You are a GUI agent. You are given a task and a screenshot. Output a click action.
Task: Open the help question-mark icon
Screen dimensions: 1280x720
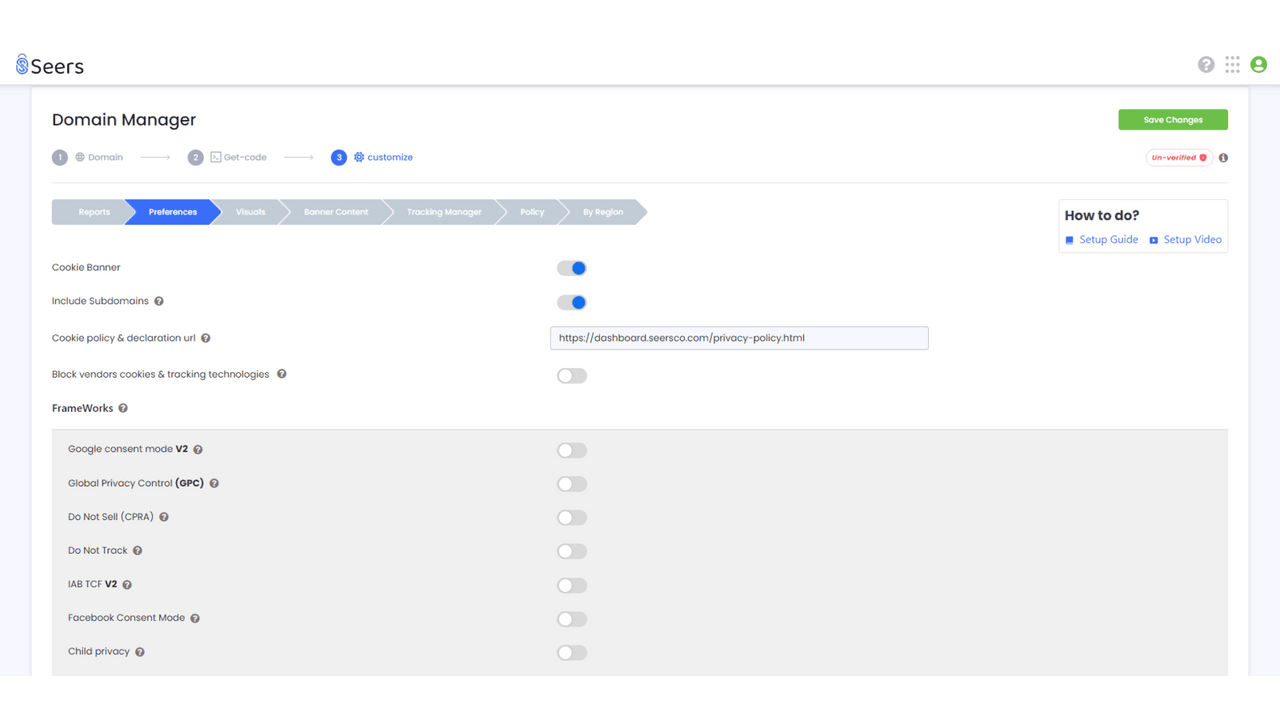[1206, 64]
